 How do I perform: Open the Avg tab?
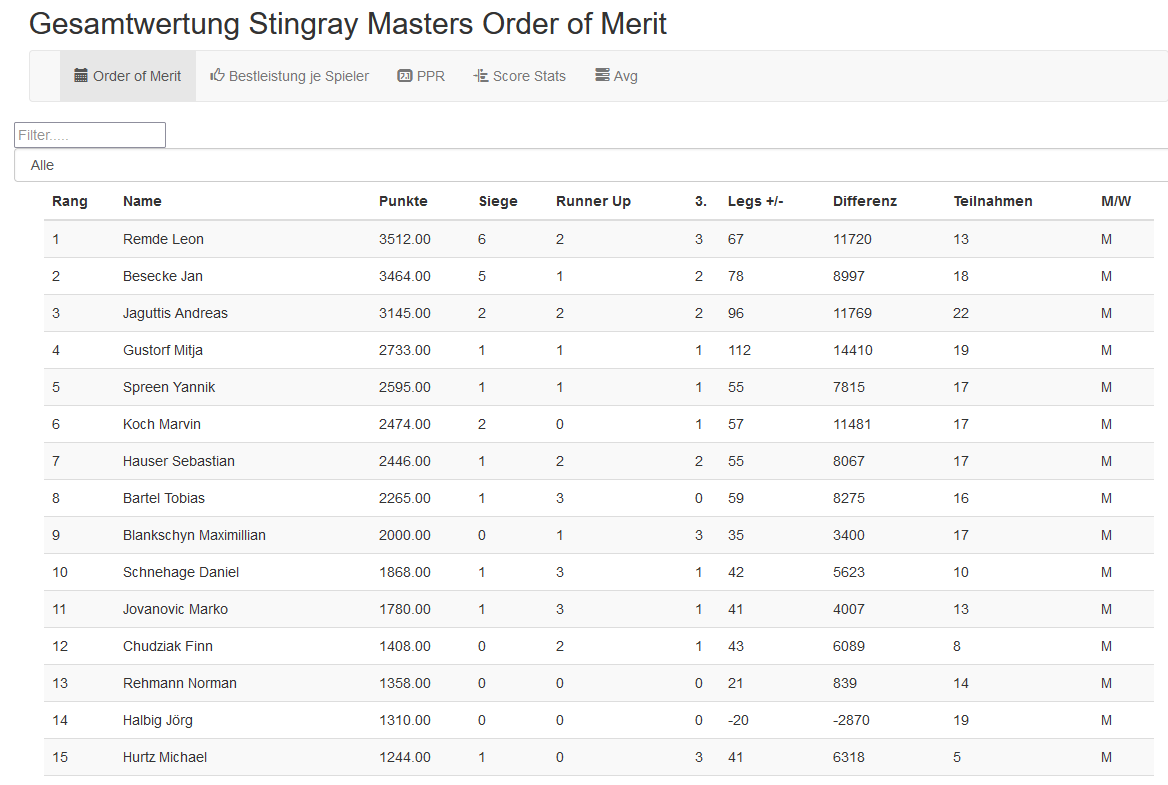coord(626,76)
